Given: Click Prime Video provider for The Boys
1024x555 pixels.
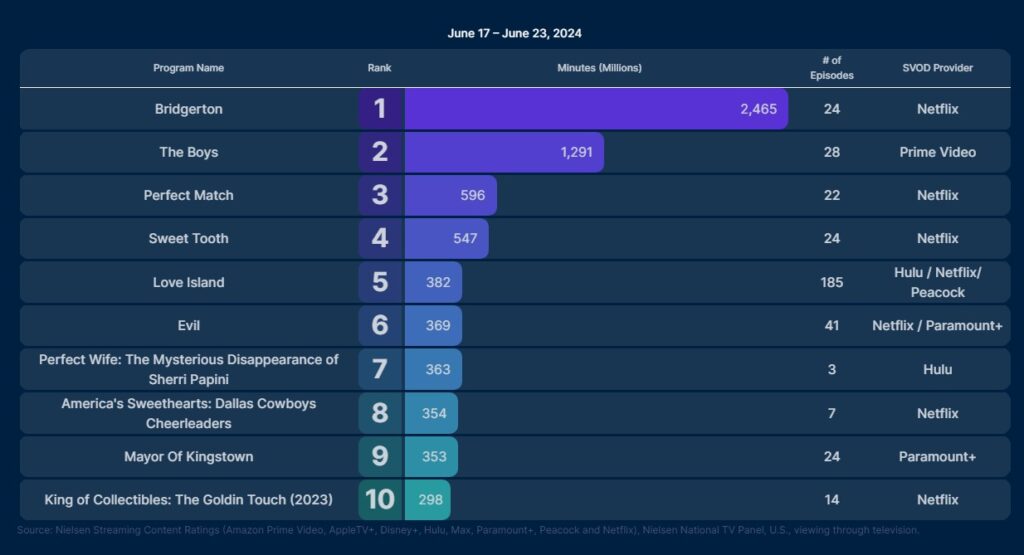Looking at the screenshot, I should [937, 152].
